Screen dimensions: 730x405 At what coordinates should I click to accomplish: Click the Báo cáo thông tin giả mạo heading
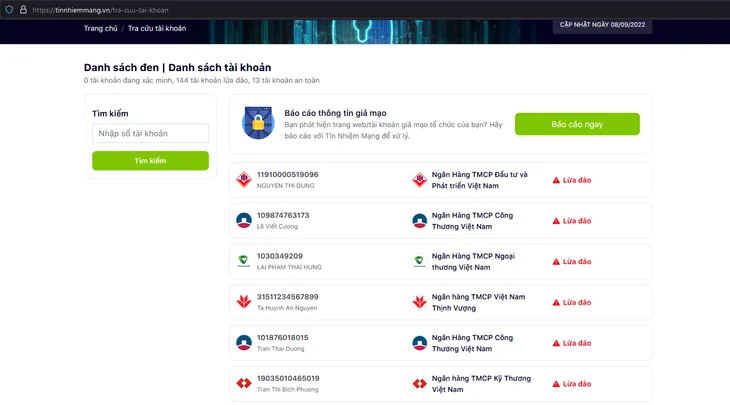click(335, 113)
